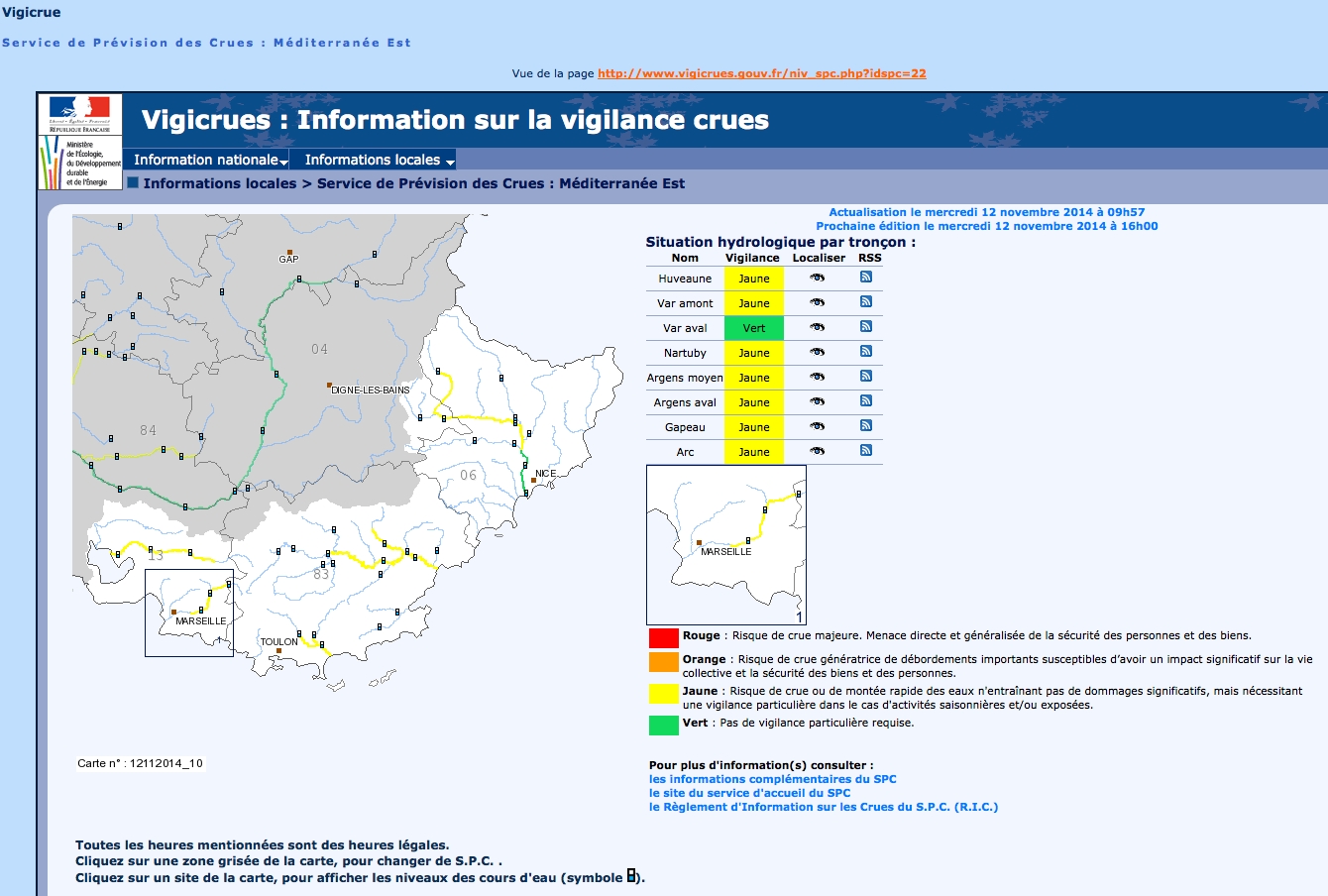This screenshot has height=896, width=1328.
Task: Click the 'Prochaine édition' update time text
Action: click(987, 226)
